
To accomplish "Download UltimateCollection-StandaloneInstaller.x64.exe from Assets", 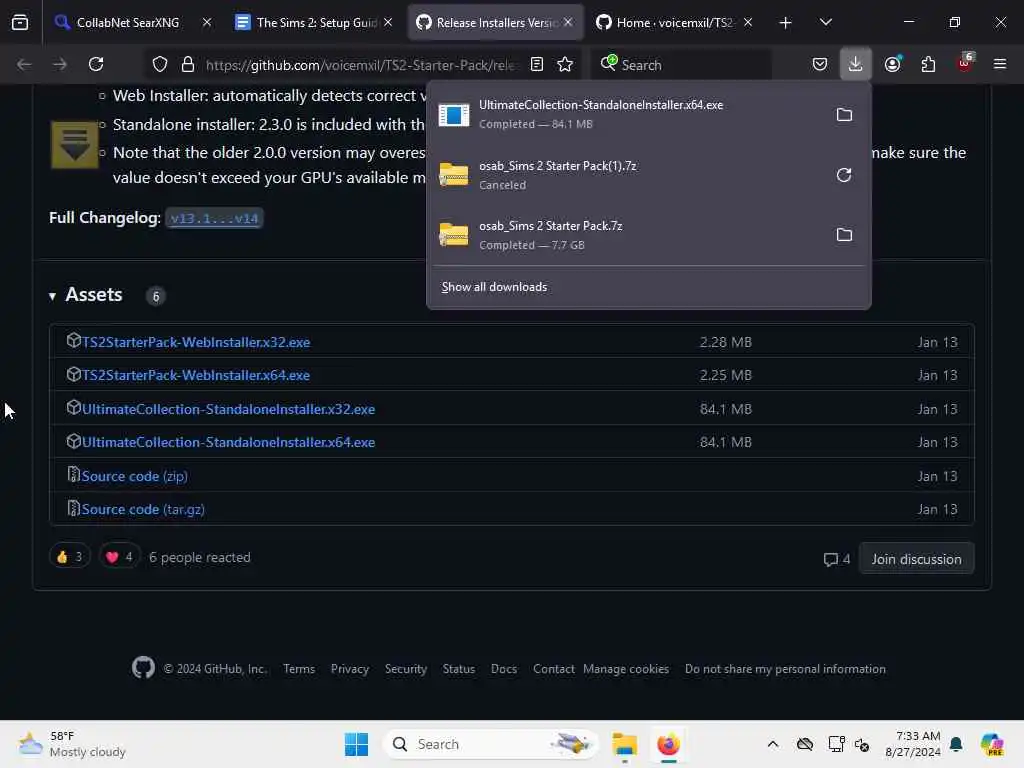I will tap(229, 442).
